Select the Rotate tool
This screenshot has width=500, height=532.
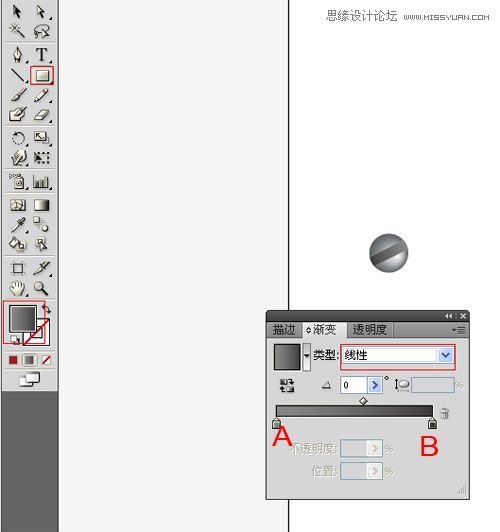tap(18, 138)
